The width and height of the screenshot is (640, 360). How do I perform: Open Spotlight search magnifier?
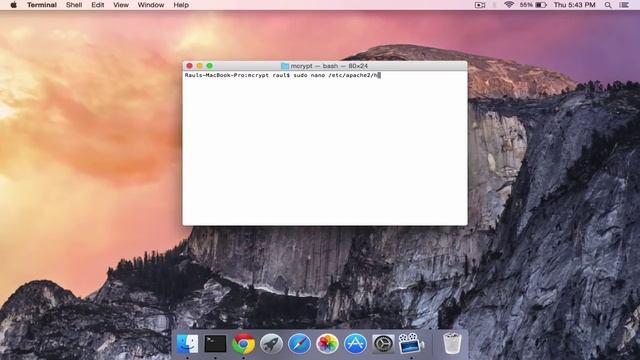tap(608, 5)
